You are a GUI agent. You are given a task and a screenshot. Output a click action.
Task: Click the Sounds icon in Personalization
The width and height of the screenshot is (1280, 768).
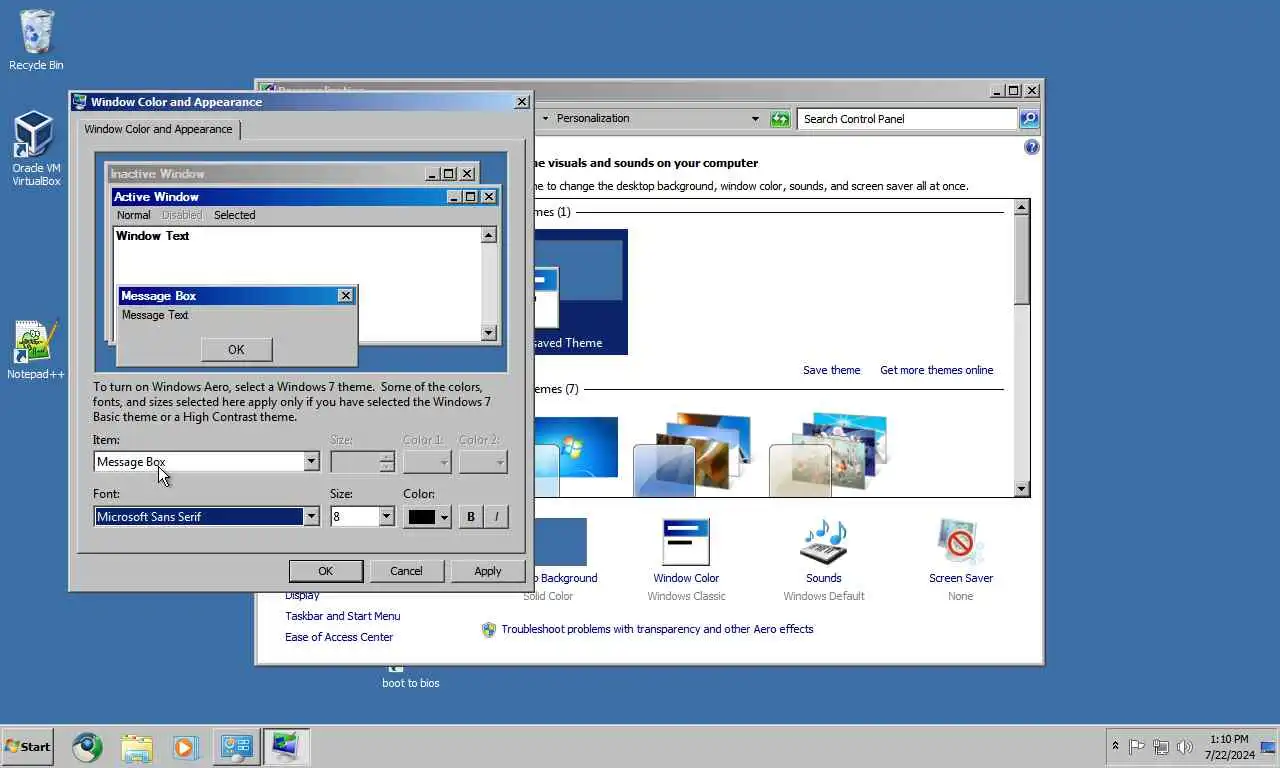click(824, 542)
